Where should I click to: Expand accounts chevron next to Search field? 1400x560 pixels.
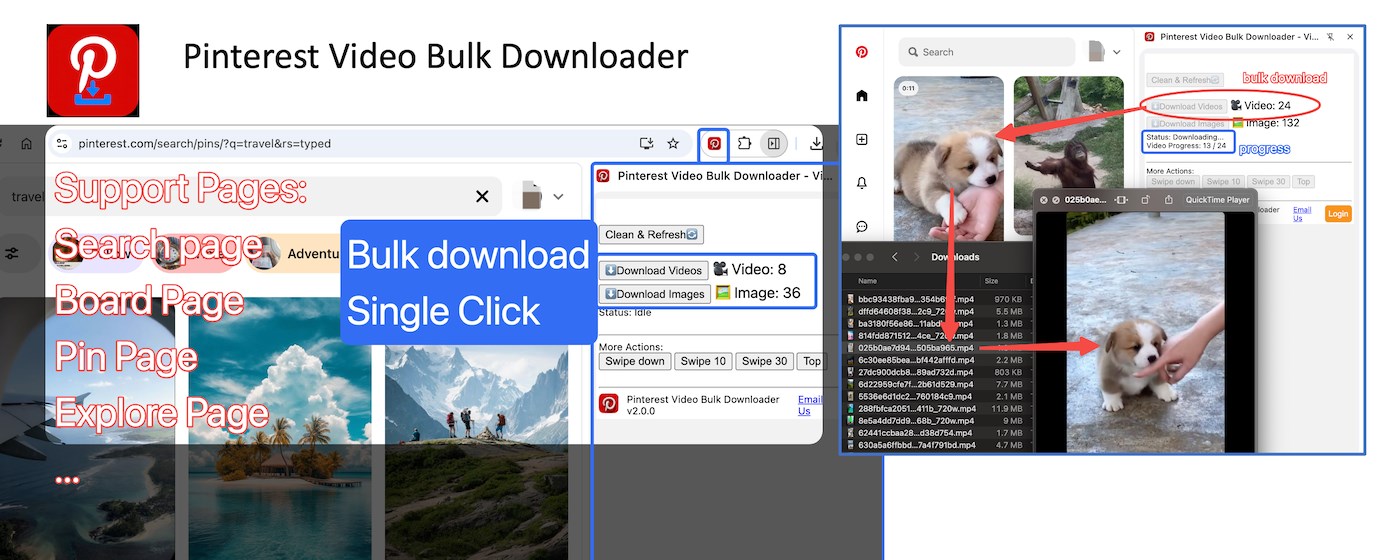pyautogui.click(x=1118, y=52)
